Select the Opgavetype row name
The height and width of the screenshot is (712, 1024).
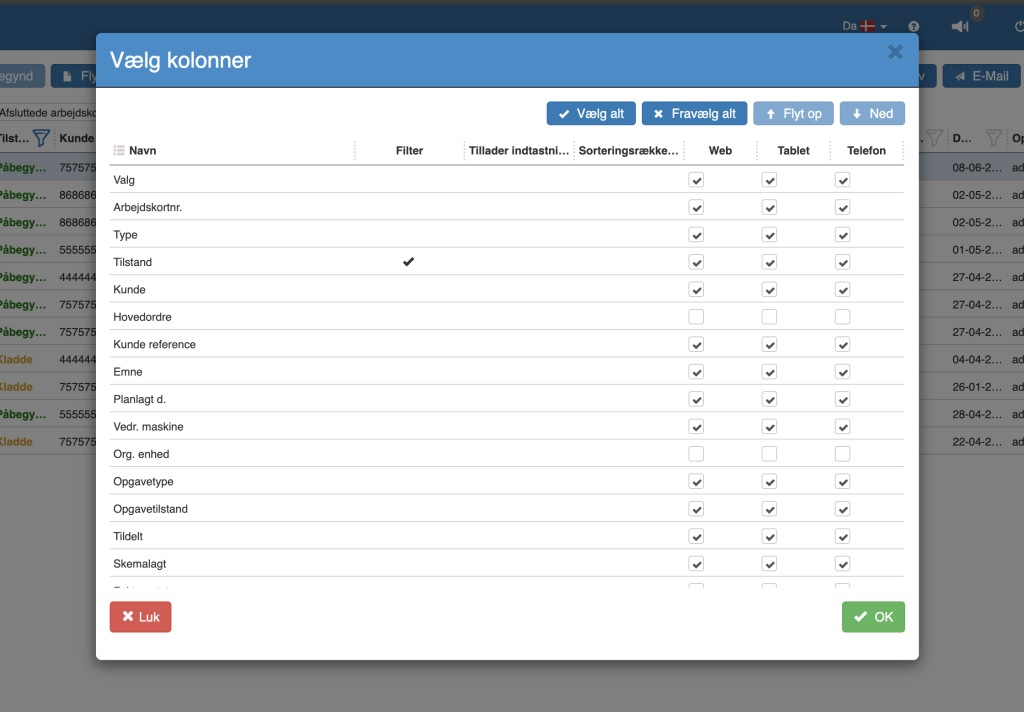point(143,481)
